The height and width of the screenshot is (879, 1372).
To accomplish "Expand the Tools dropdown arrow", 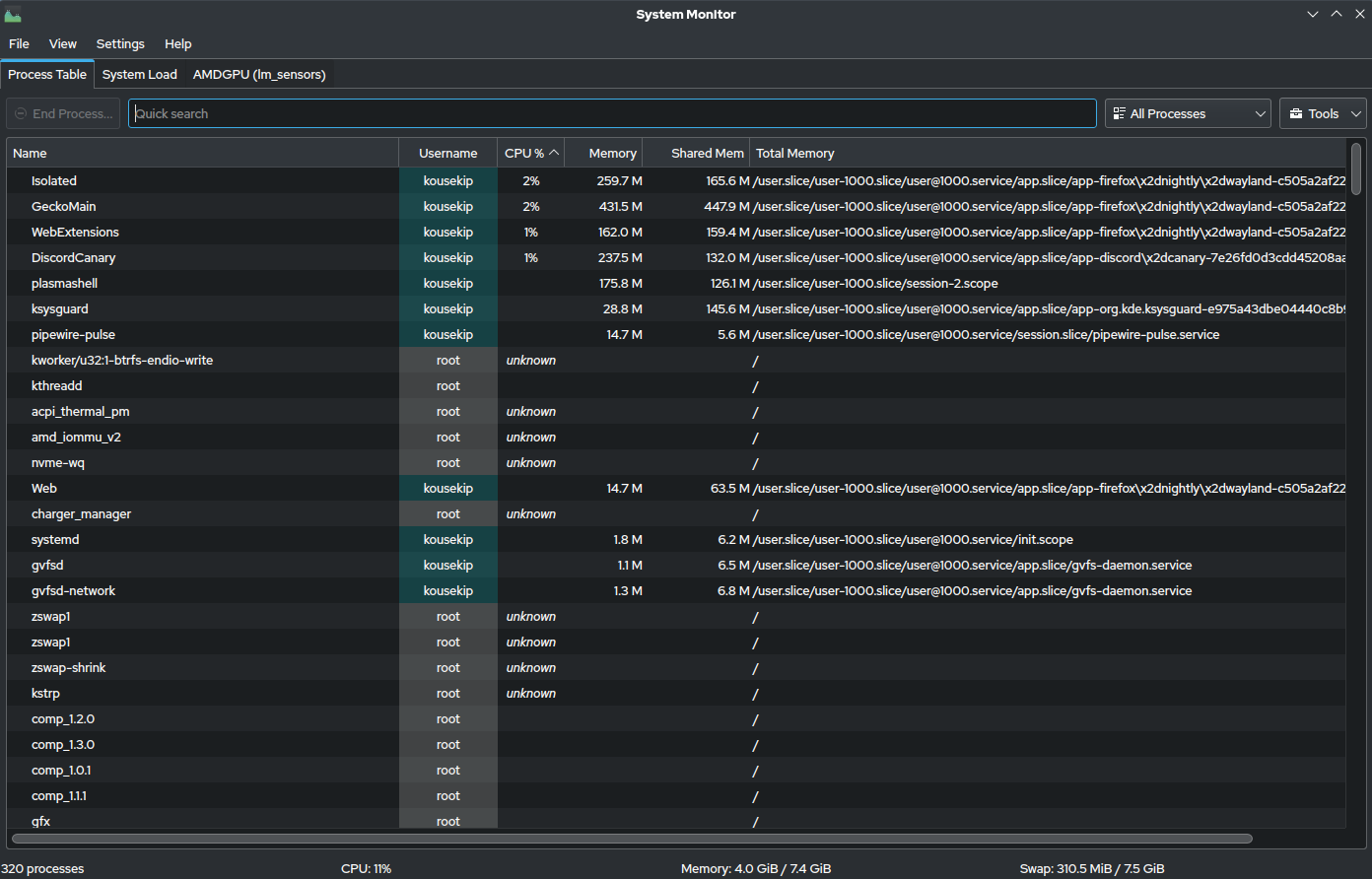I will click(x=1356, y=114).
